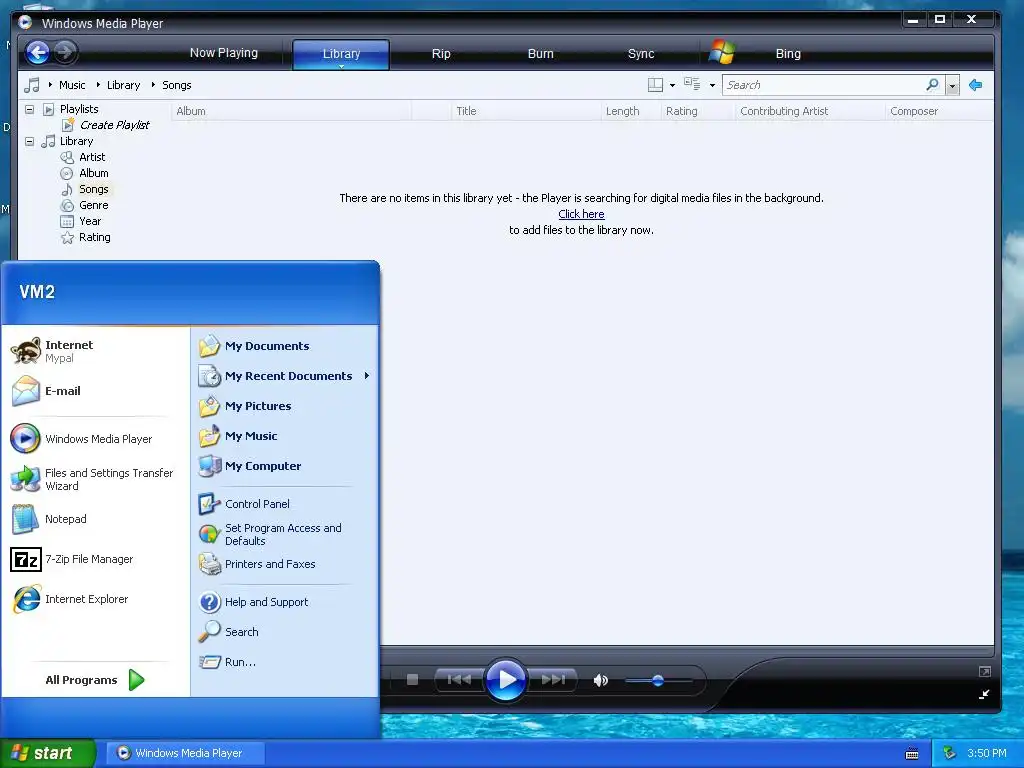Viewport: 1024px width, 768px height.
Task: Click inside the Search input field
Action: pyautogui.click(x=824, y=85)
